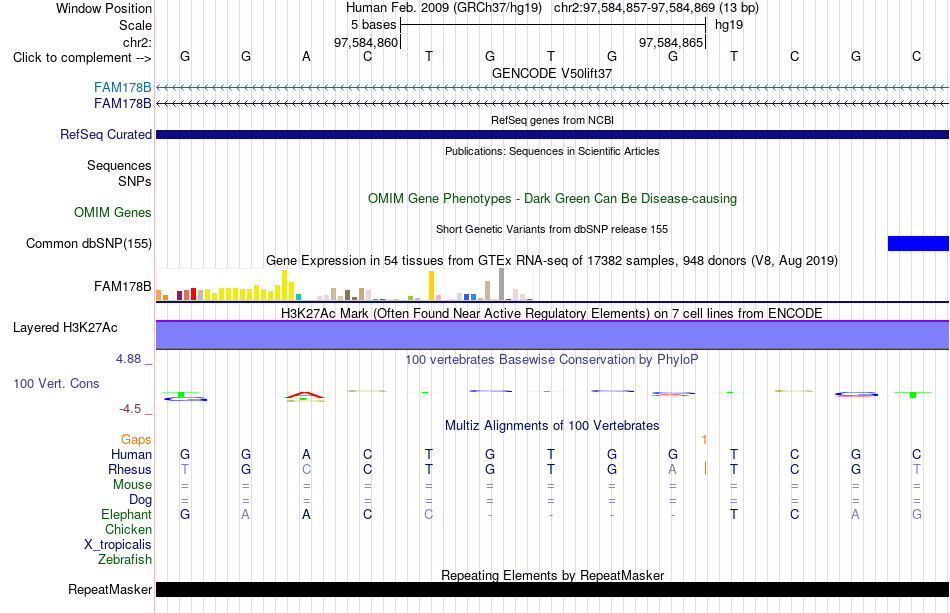Click the FAM178B GTEx expression bar chart
950x613 pixels.
point(344,285)
